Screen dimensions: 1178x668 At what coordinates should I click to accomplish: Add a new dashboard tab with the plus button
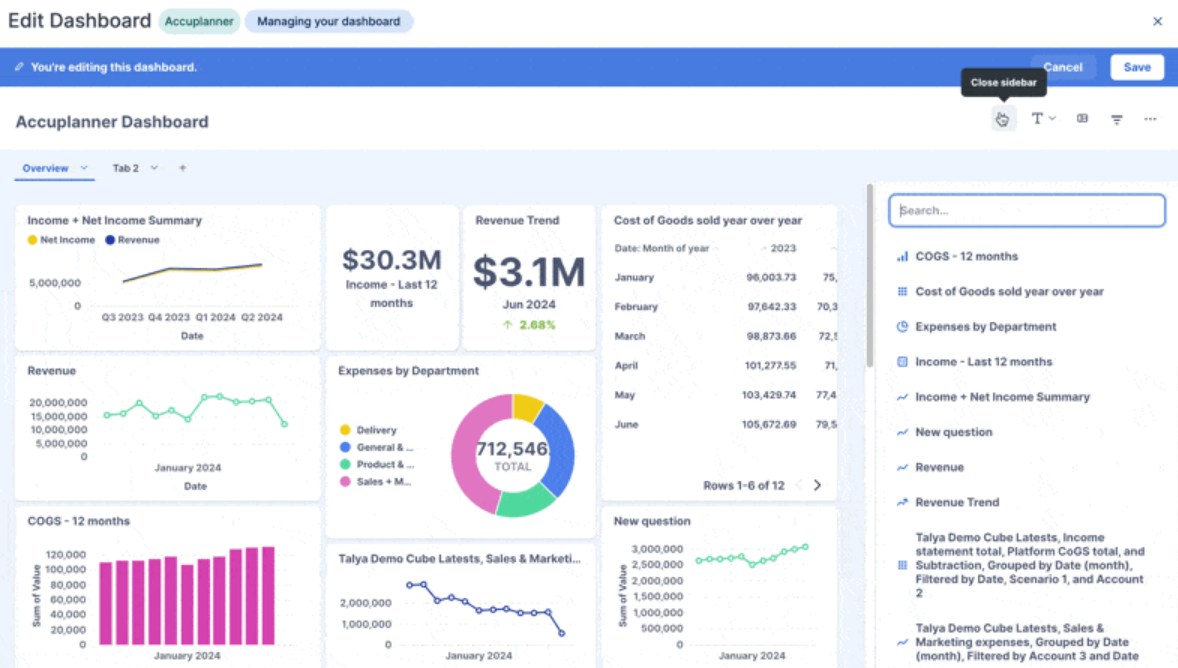click(183, 167)
